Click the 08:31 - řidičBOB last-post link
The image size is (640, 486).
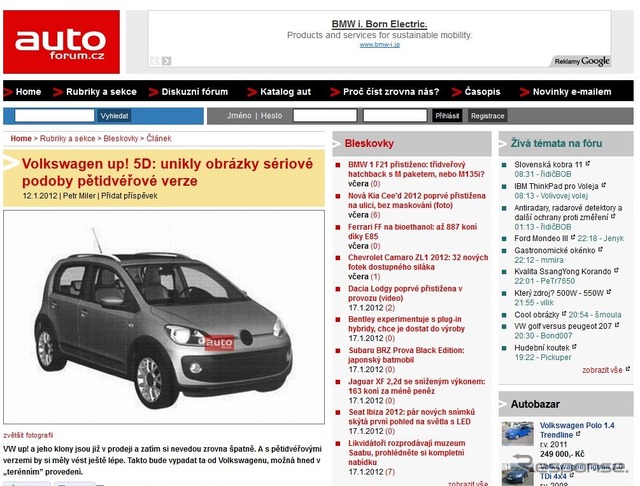pos(542,174)
